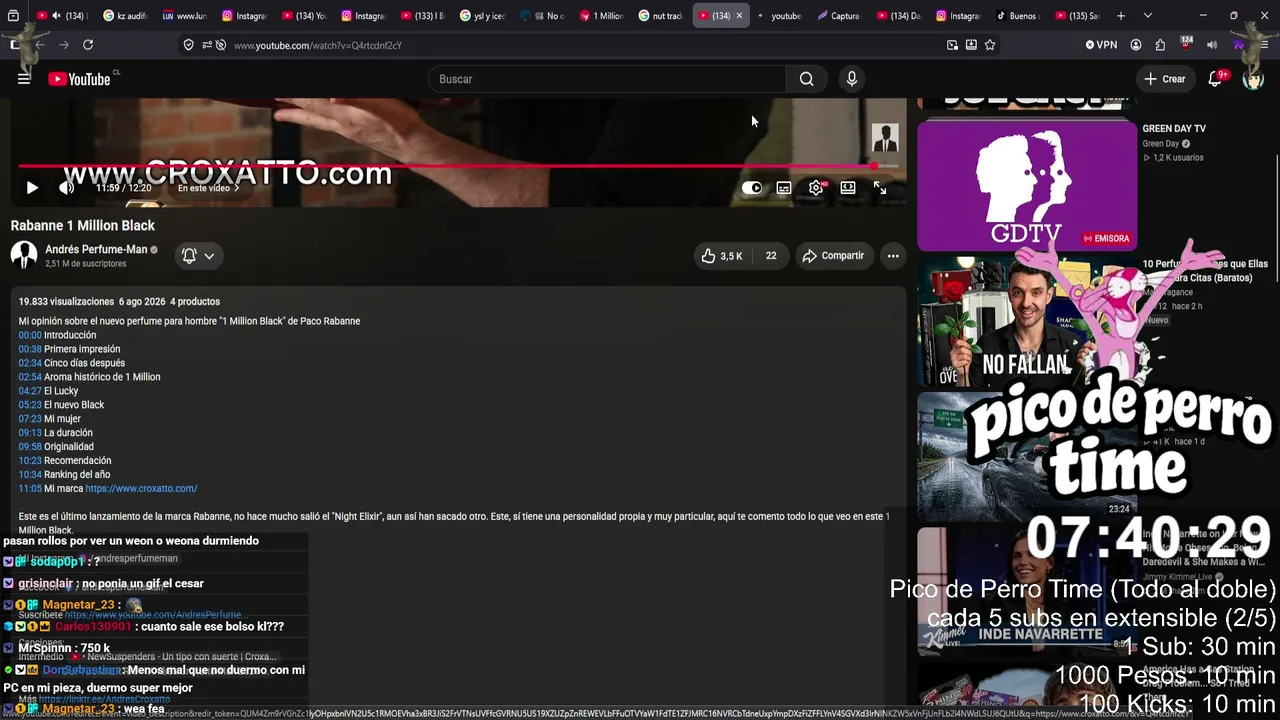The height and width of the screenshot is (720, 1280).
Task: Open YouTube notifications bell
Action: 1216,79
